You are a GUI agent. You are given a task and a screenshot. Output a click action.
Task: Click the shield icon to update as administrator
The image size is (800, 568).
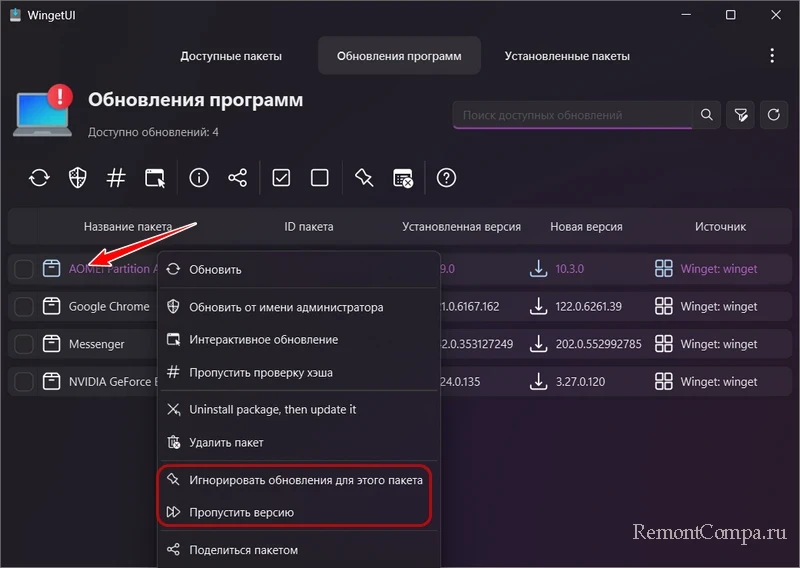coord(78,178)
